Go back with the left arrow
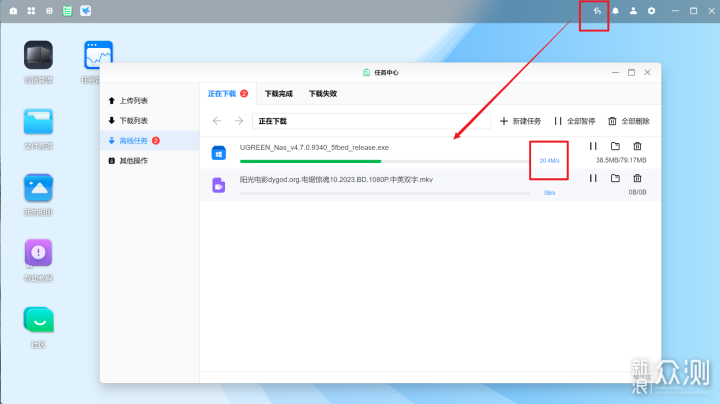720x404 pixels. [217, 121]
